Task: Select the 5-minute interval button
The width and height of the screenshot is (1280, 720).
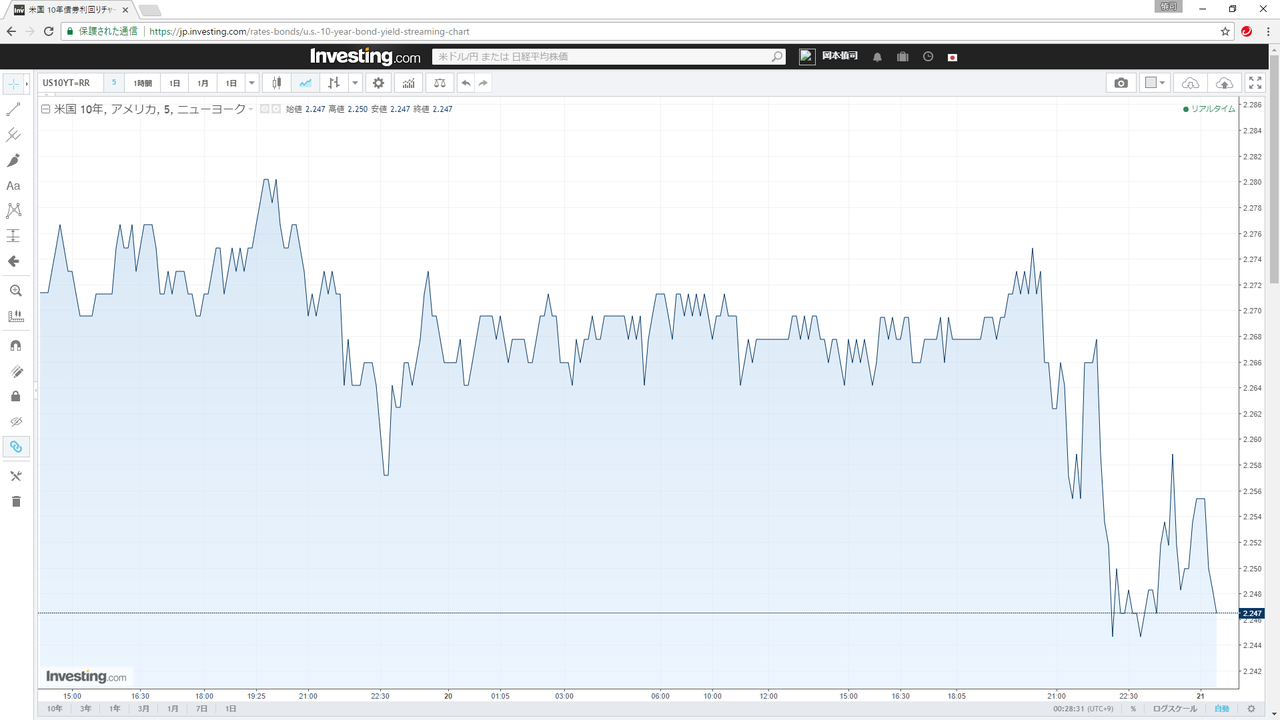Action: [x=113, y=83]
